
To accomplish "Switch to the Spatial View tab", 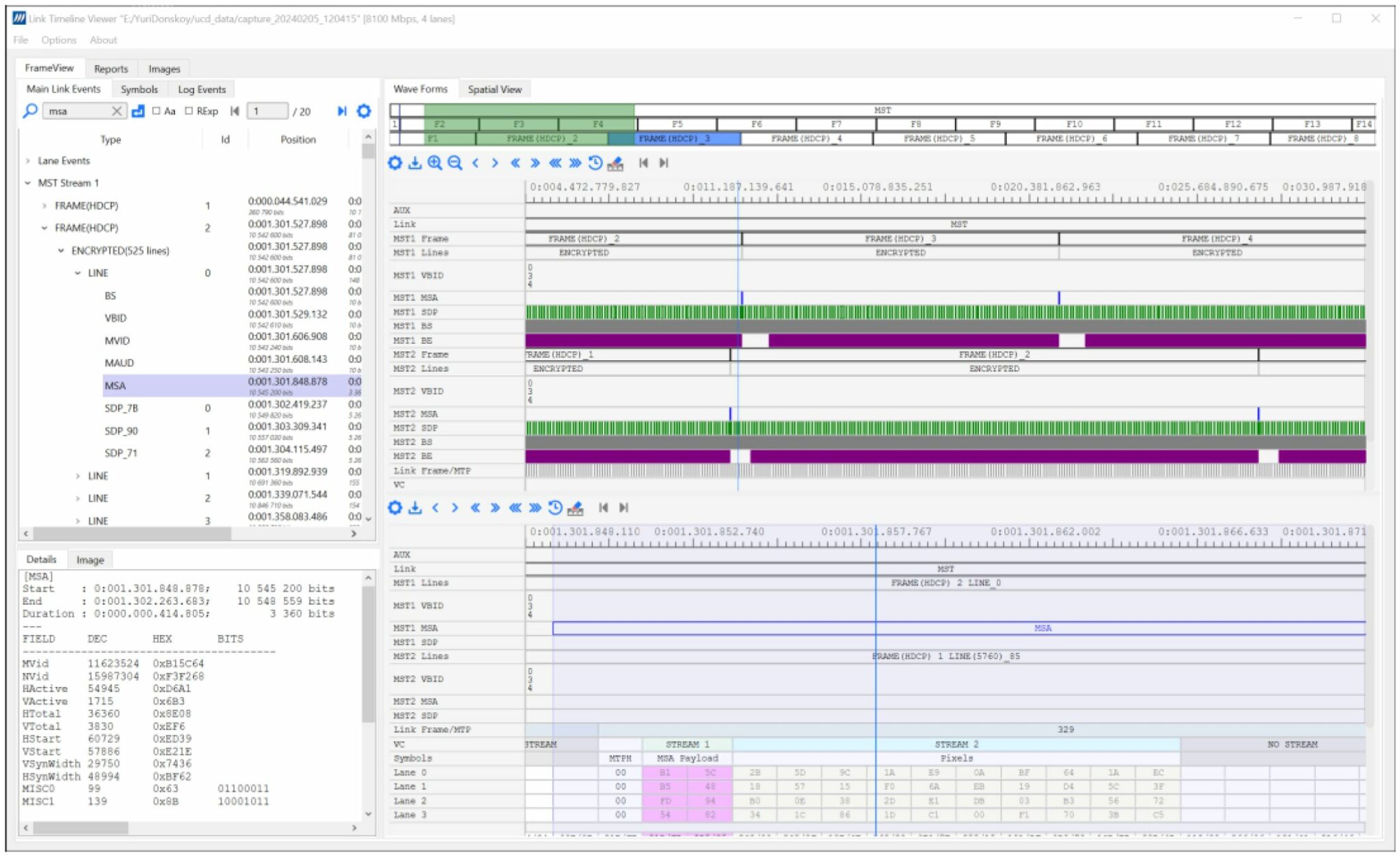I will pos(494,90).
